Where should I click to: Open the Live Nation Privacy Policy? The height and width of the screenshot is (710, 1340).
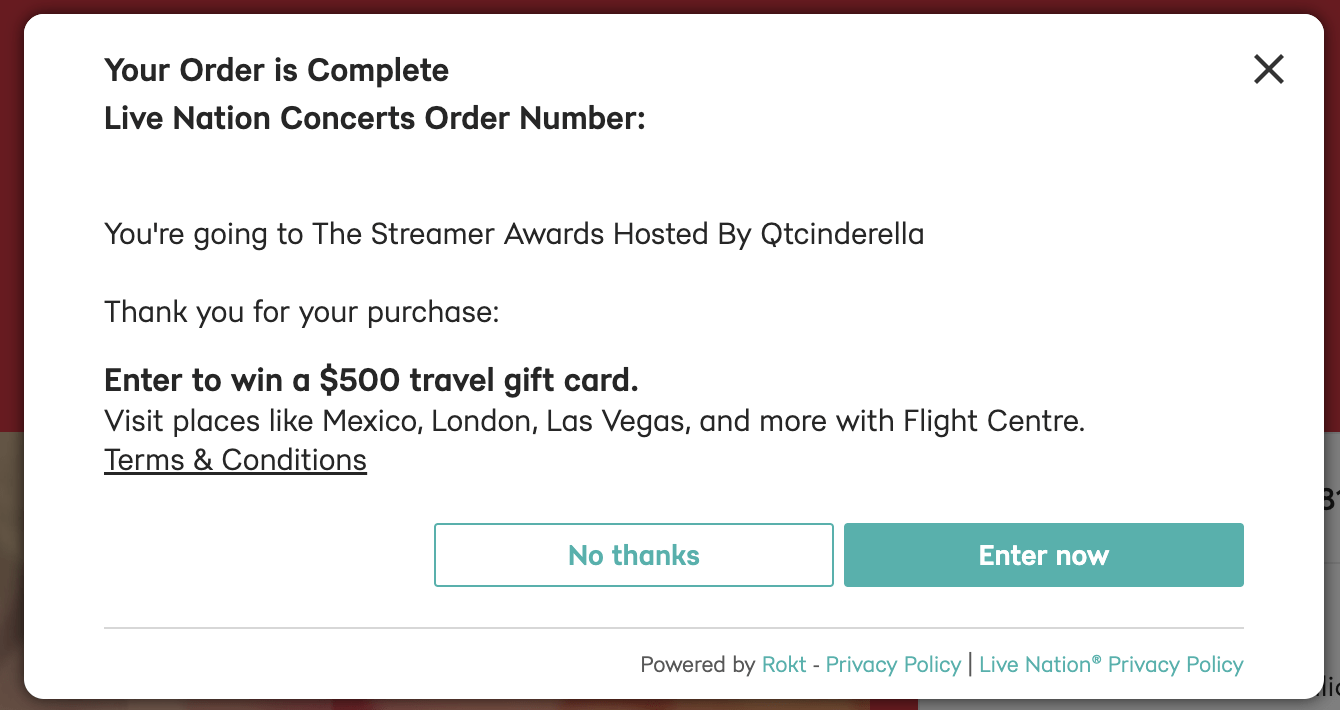[x=1111, y=664]
